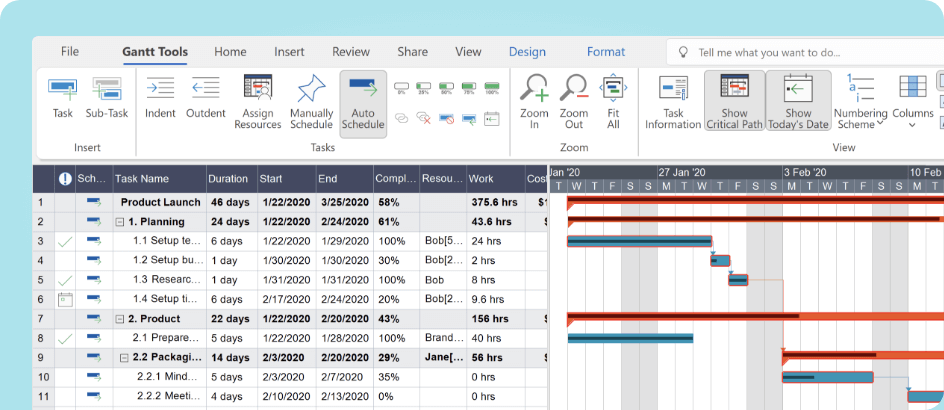The width and height of the screenshot is (944, 410).
Task: Click the 2.2.1 Mind task Gantt bar
Action: 828,377
